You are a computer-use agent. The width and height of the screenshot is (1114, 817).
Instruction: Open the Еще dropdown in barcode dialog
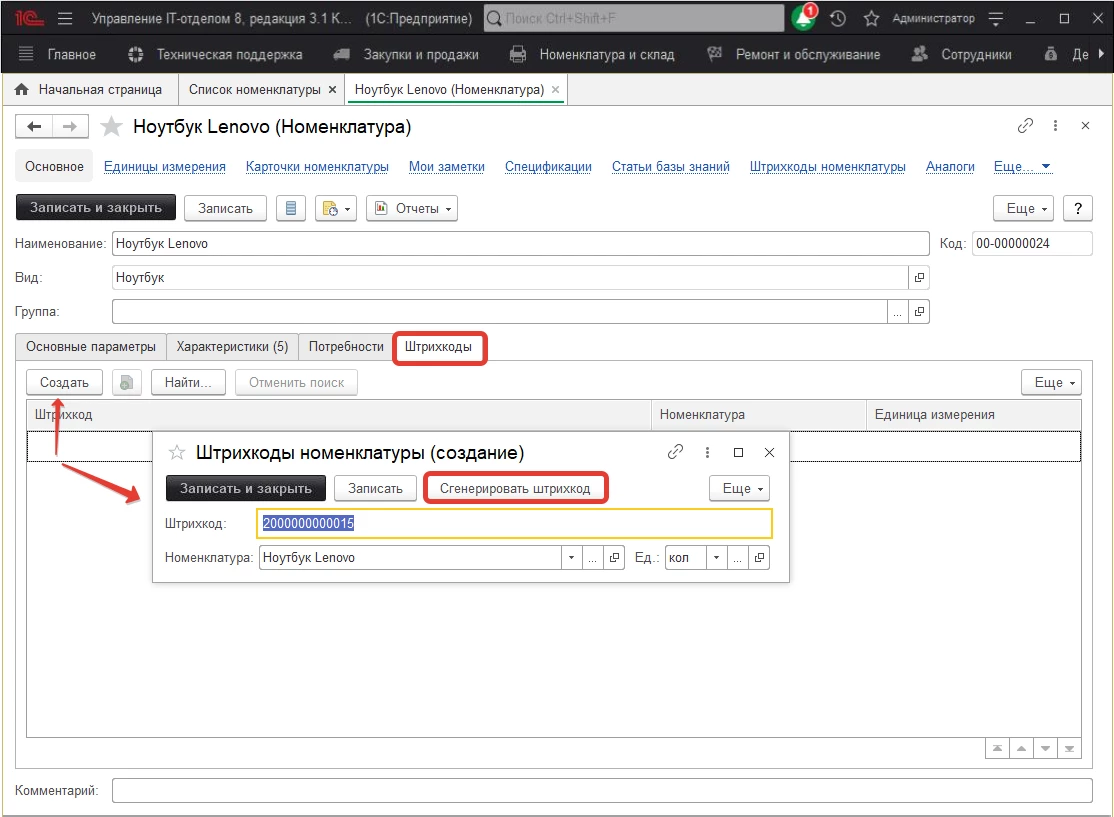739,488
